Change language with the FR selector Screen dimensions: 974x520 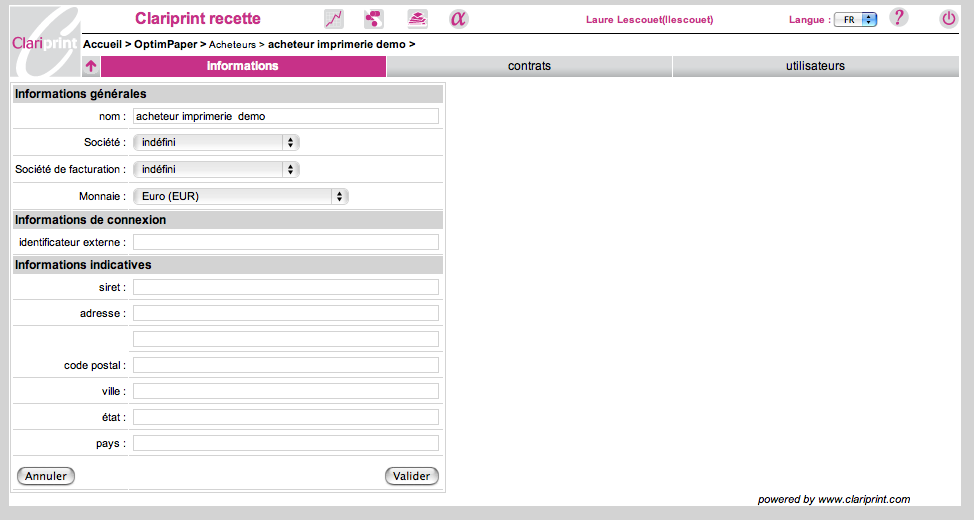point(855,20)
